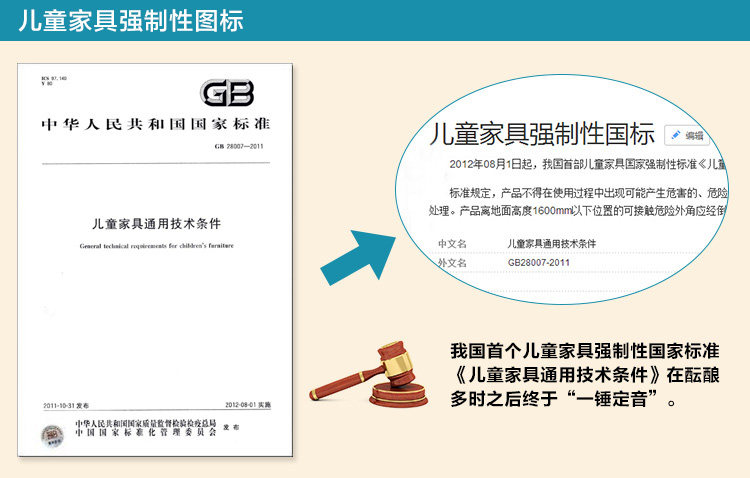Click the pencil icon beside 编辑
Screen dimensions: 750x478
[676, 135]
